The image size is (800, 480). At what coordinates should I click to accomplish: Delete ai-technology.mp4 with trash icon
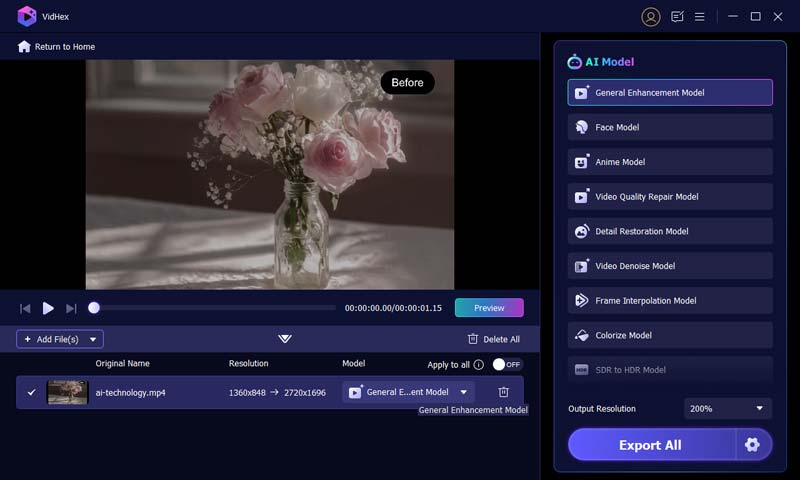click(504, 392)
